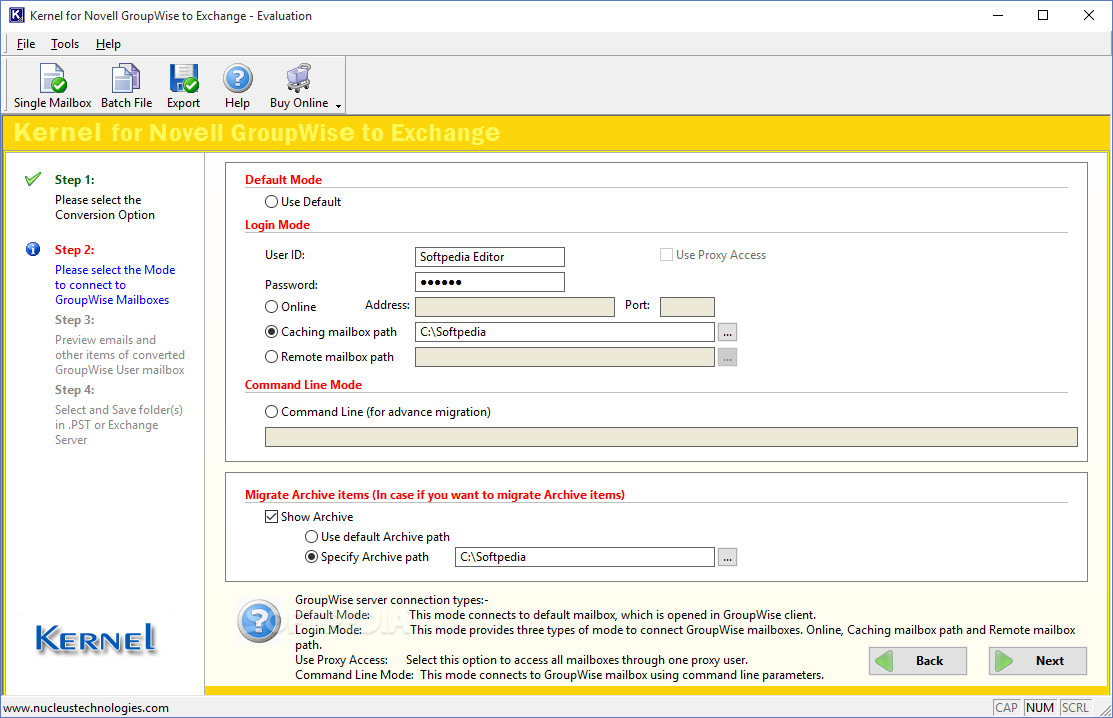Toggle the Use Proxy Access checkbox
The width and height of the screenshot is (1113, 718).
tap(666, 255)
